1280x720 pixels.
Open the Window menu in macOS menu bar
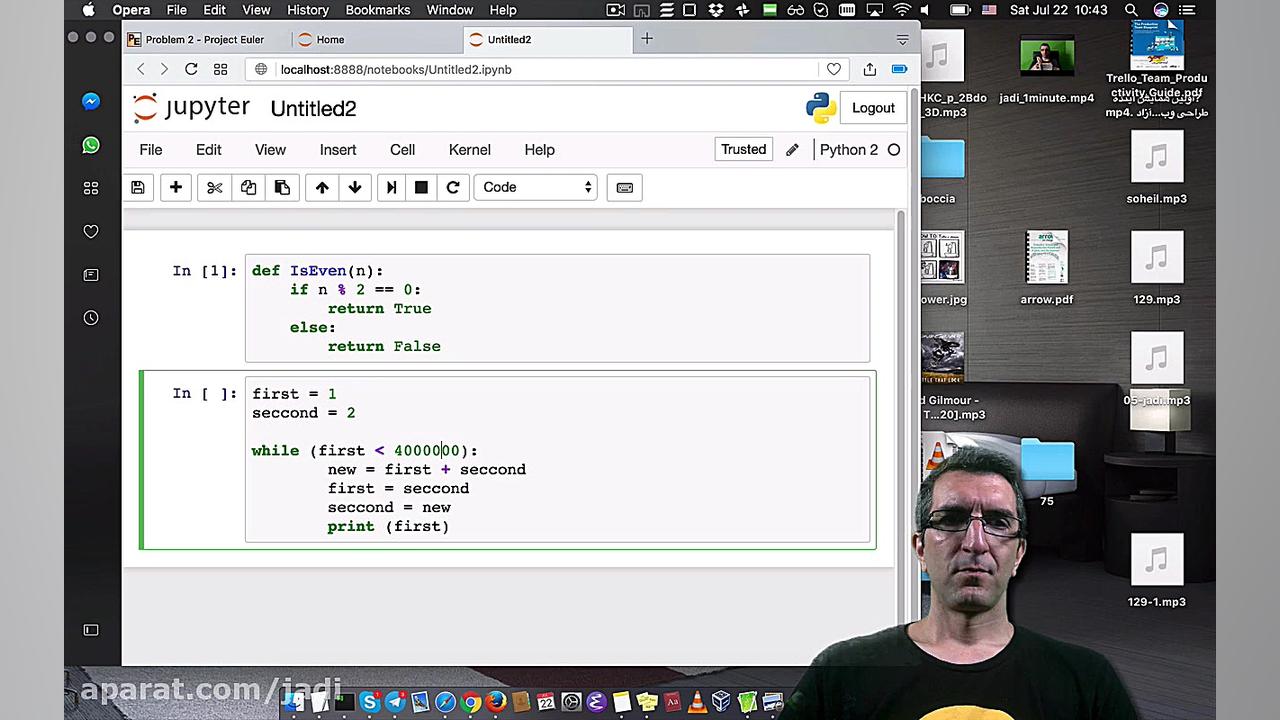(x=450, y=10)
